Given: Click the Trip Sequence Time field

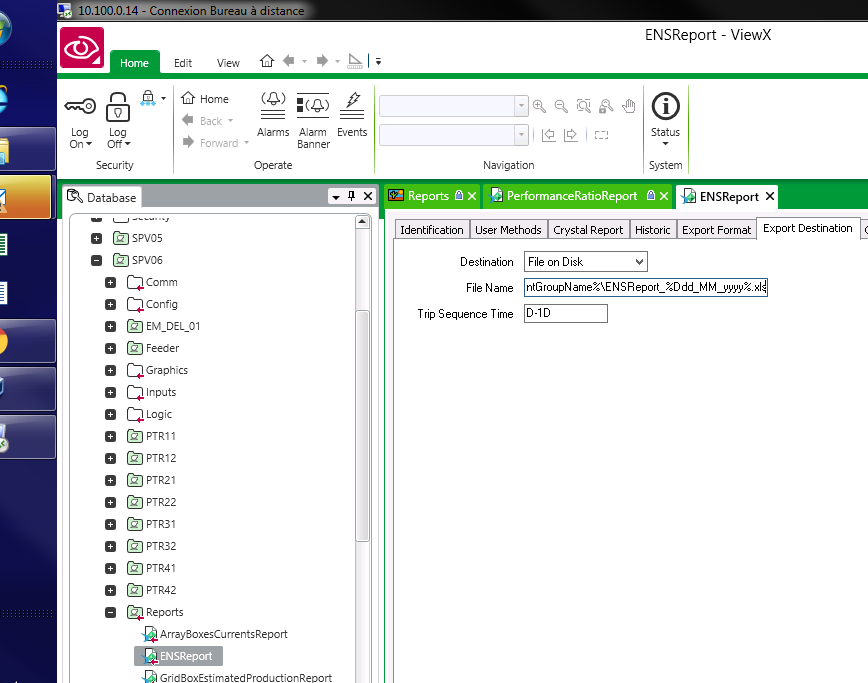Looking at the screenshot, I should [565, 314].
